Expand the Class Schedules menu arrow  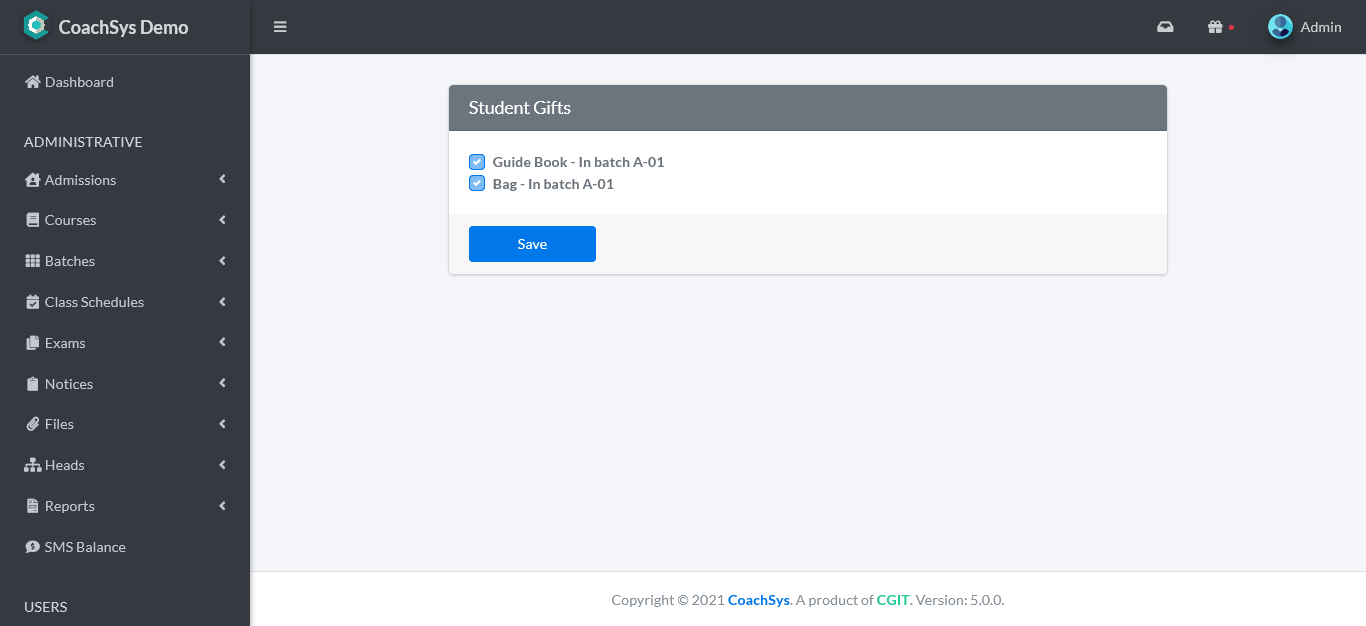pos(222,301)
